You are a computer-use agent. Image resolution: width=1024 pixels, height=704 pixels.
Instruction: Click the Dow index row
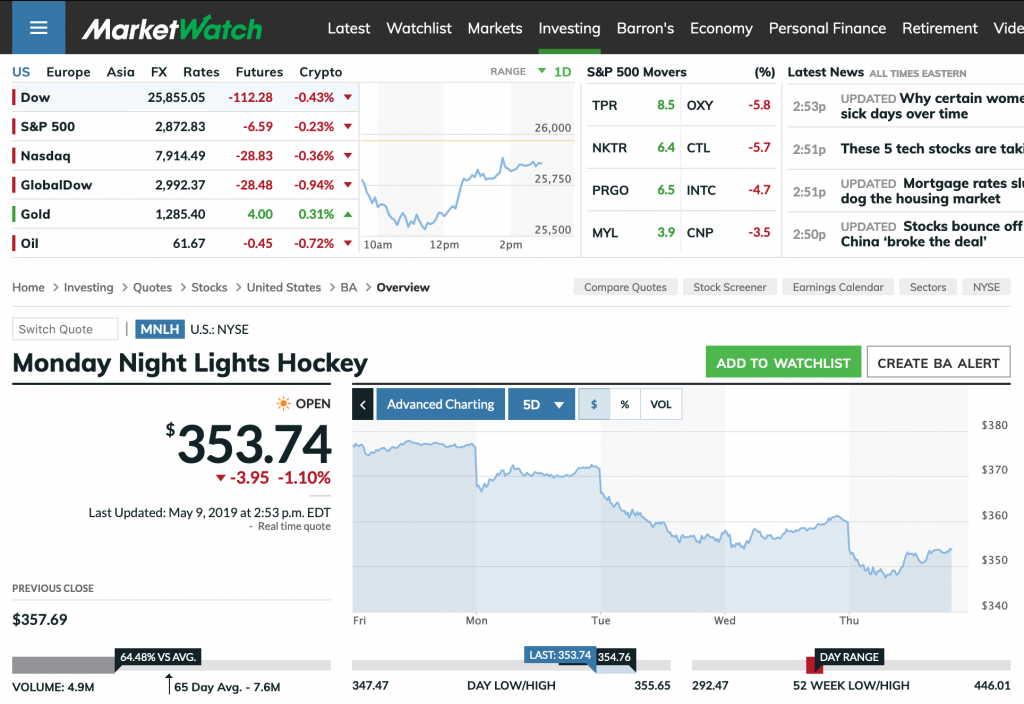185,97
